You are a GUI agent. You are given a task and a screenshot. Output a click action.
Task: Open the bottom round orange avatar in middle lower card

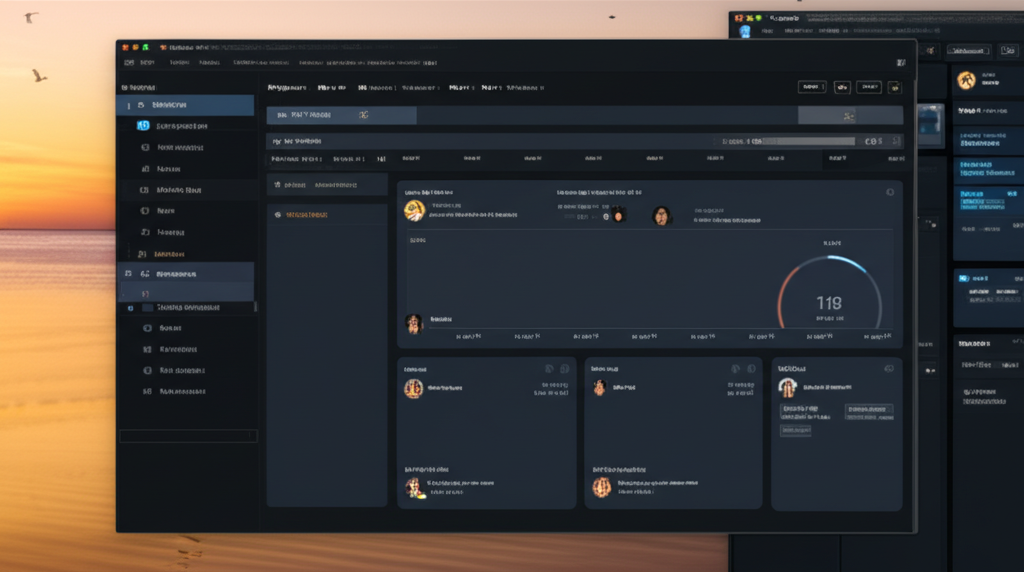[x=601, y=487]
